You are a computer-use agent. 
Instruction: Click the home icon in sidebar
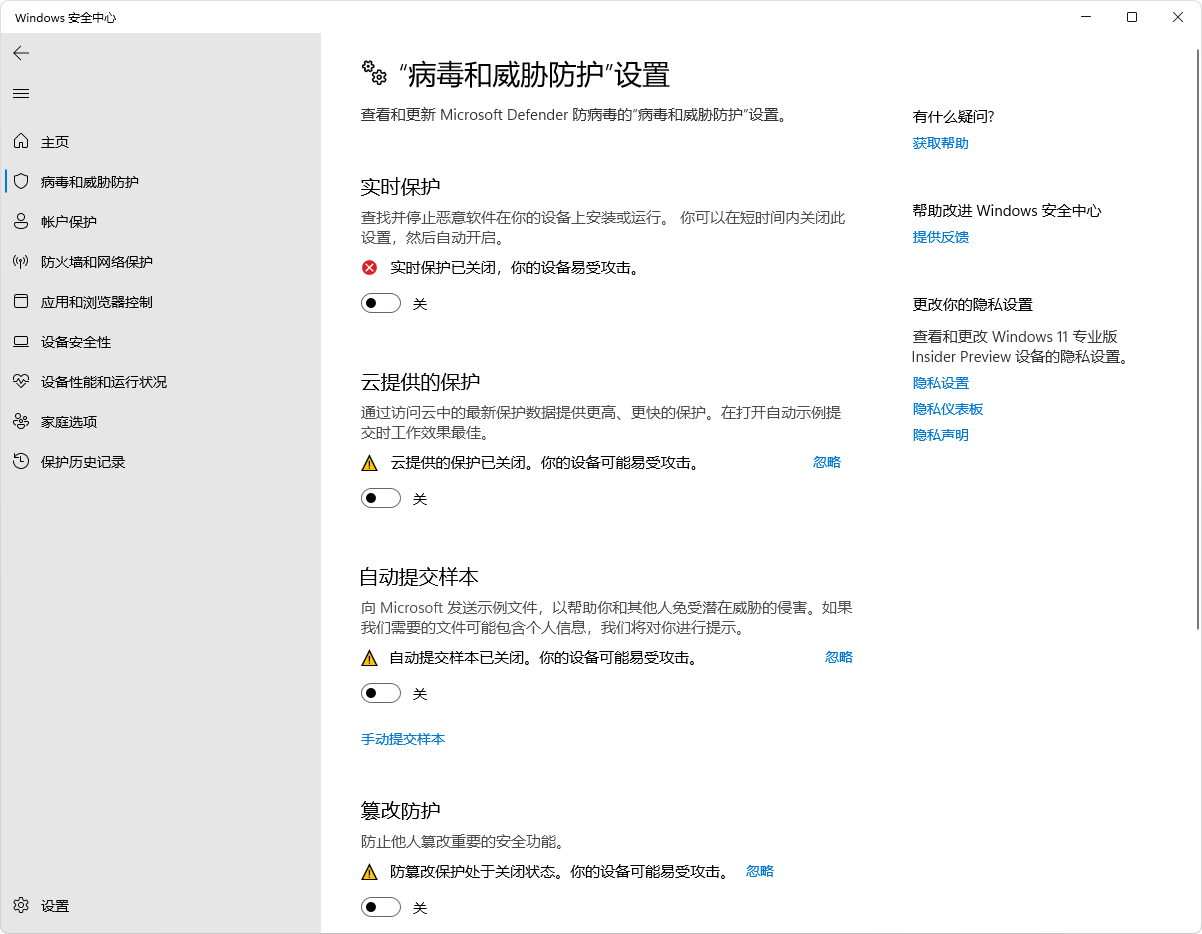click(x=21, y=142)
